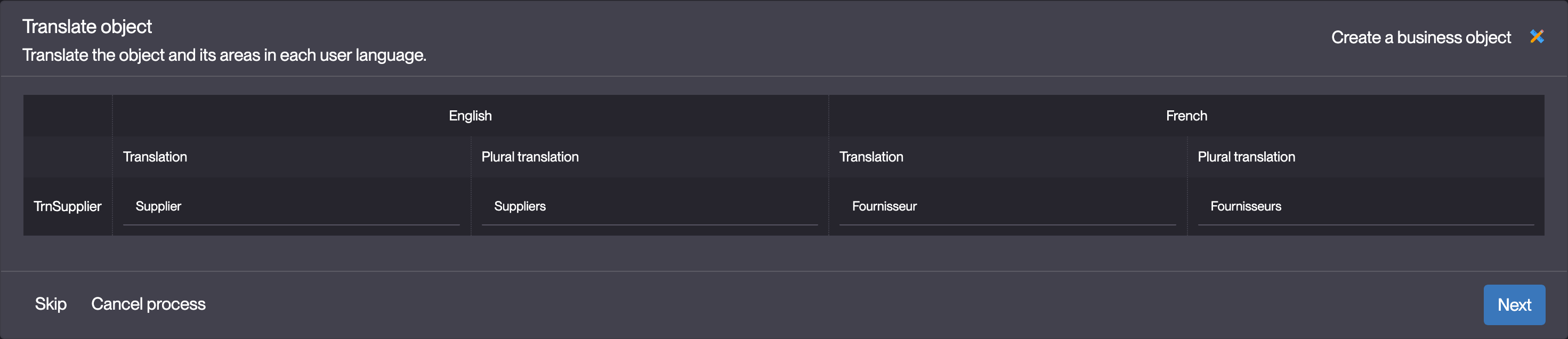Proceed with the Next button
1568x339 pixels.
click(1513, 304)
